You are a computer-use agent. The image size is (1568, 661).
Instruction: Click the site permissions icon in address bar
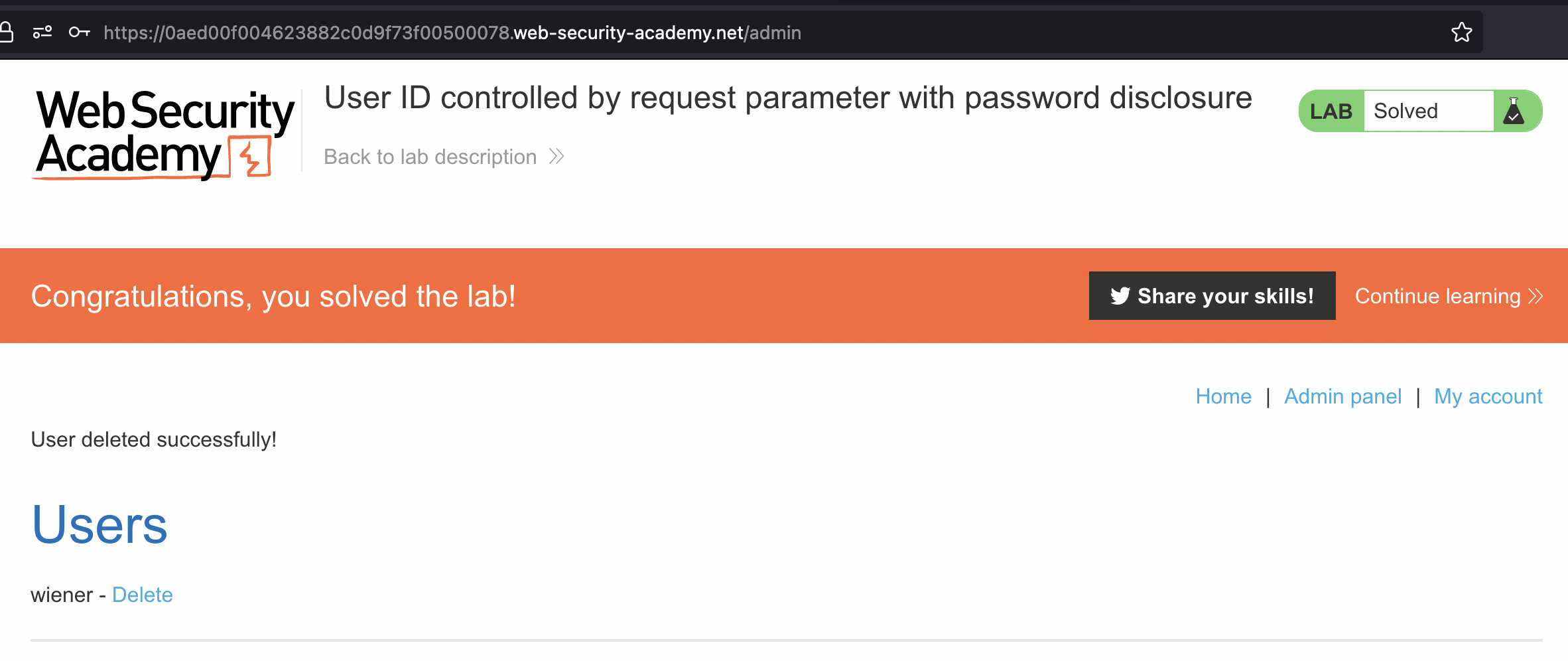tap(42, 32)
